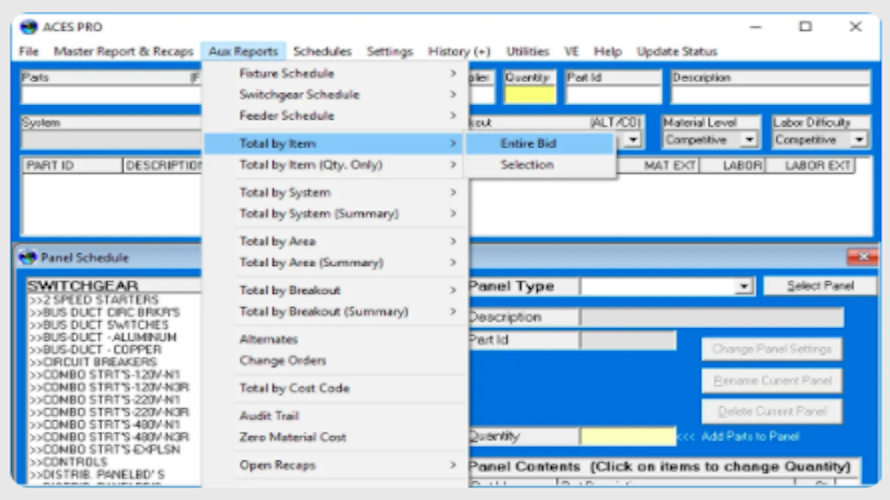The image size is (890, 500).
Task: Open Master Report & Recaps menu
Action: point(124,52)
